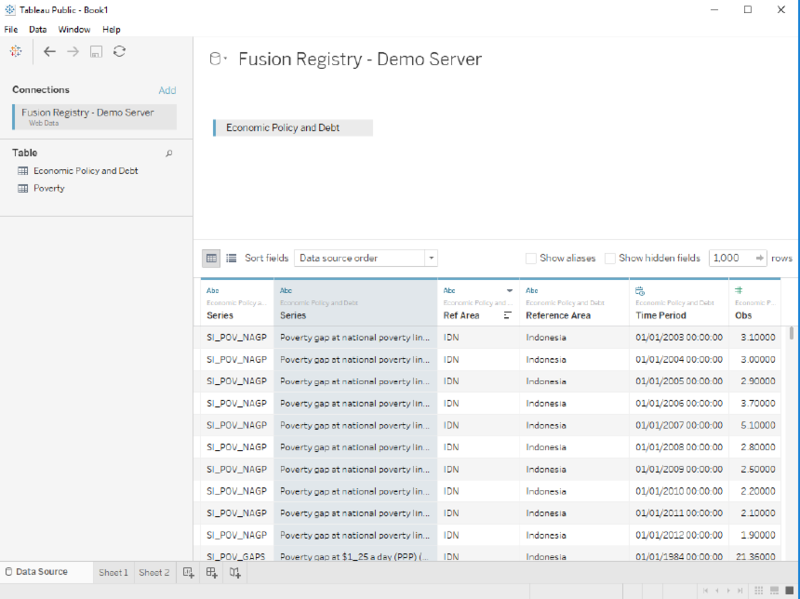The image size is (800, 599).
Task: Open the Data menu
Action: point(37,29)
